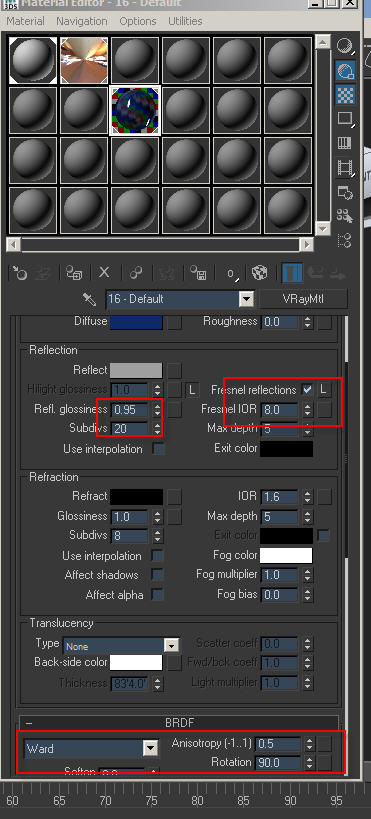Click Show Map in Viewport icon
This screenshot has width=371, height=819.
260,273
